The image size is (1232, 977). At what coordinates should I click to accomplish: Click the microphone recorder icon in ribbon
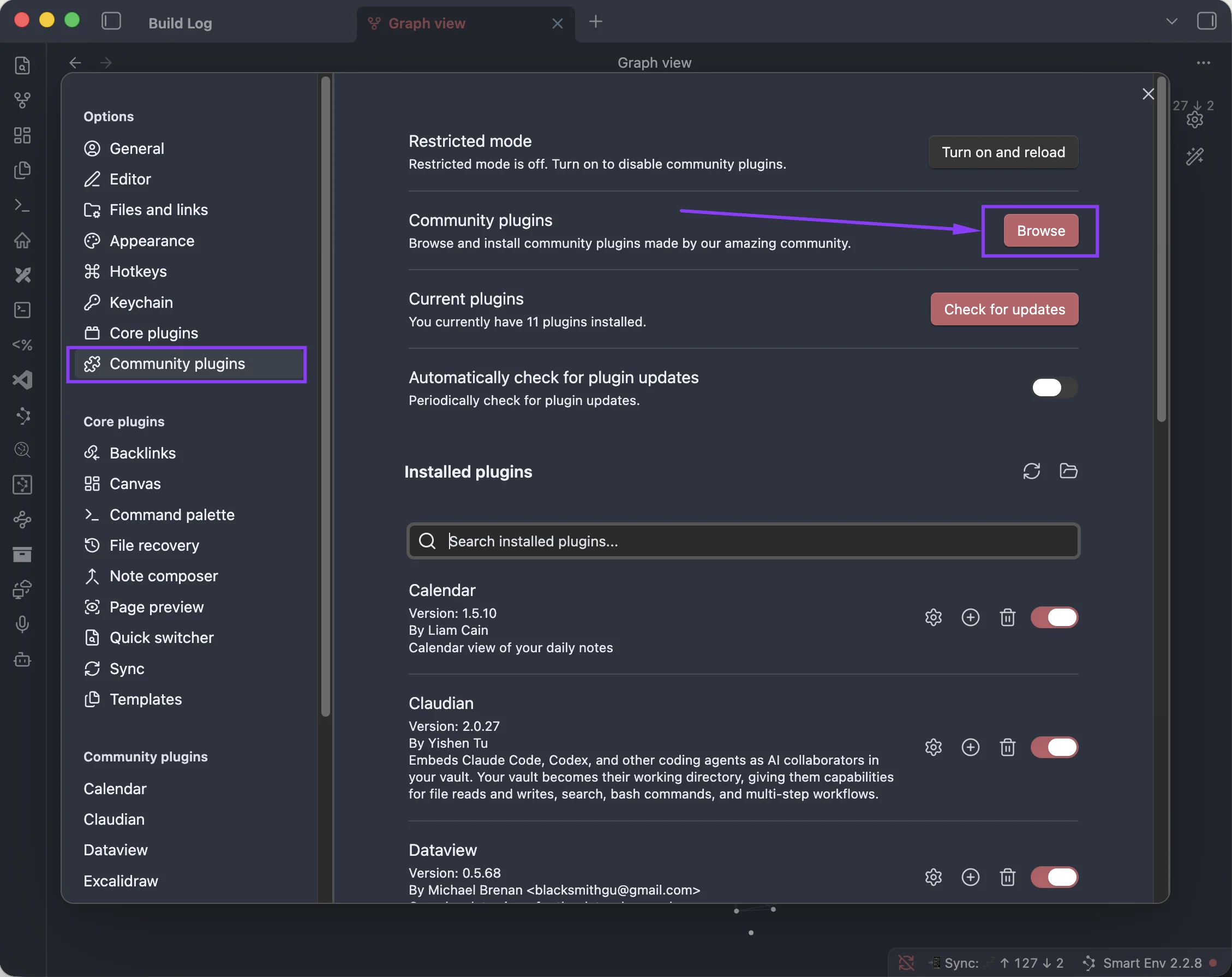pos(22,624)
